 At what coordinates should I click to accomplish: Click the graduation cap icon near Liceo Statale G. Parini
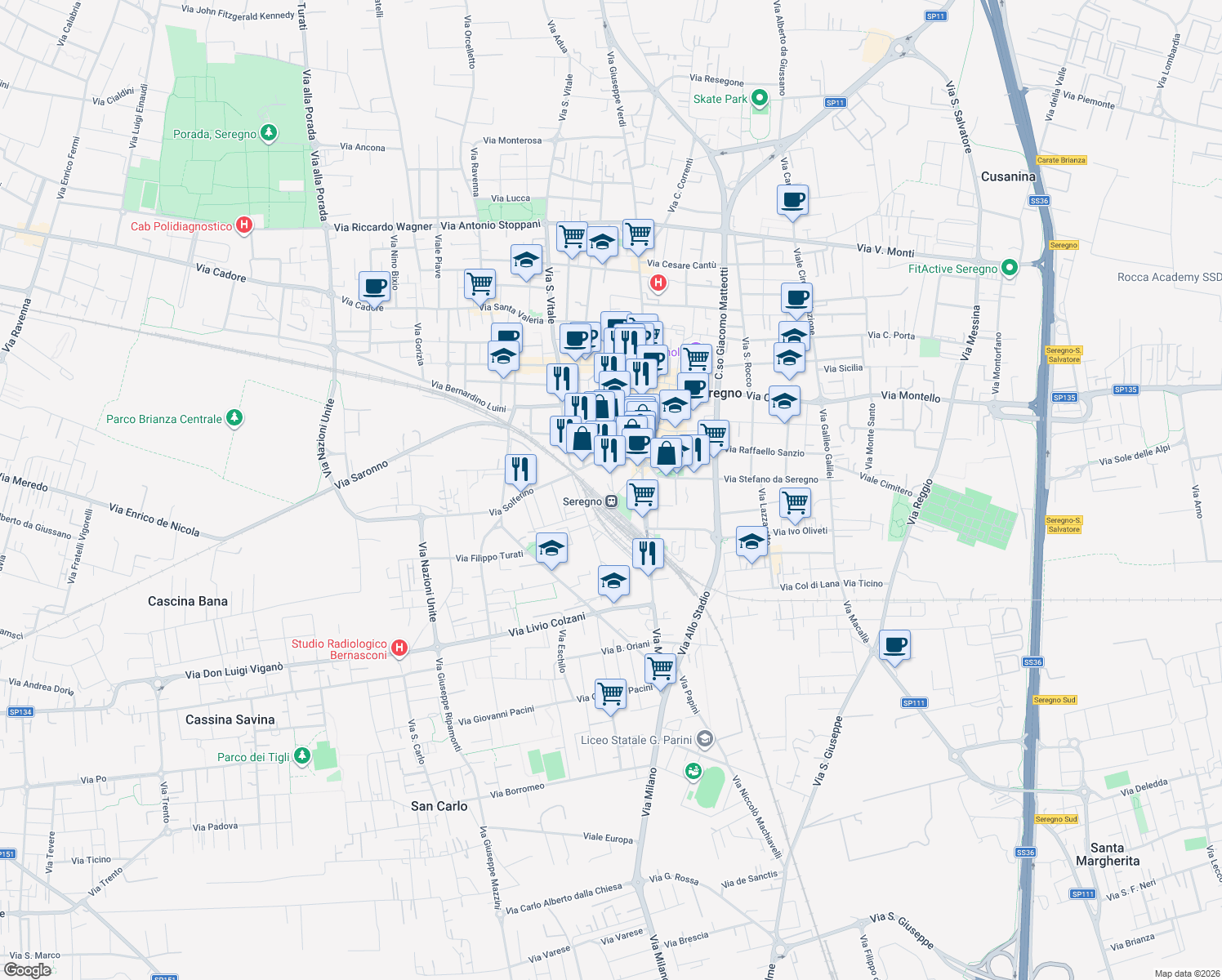point(704,738)
